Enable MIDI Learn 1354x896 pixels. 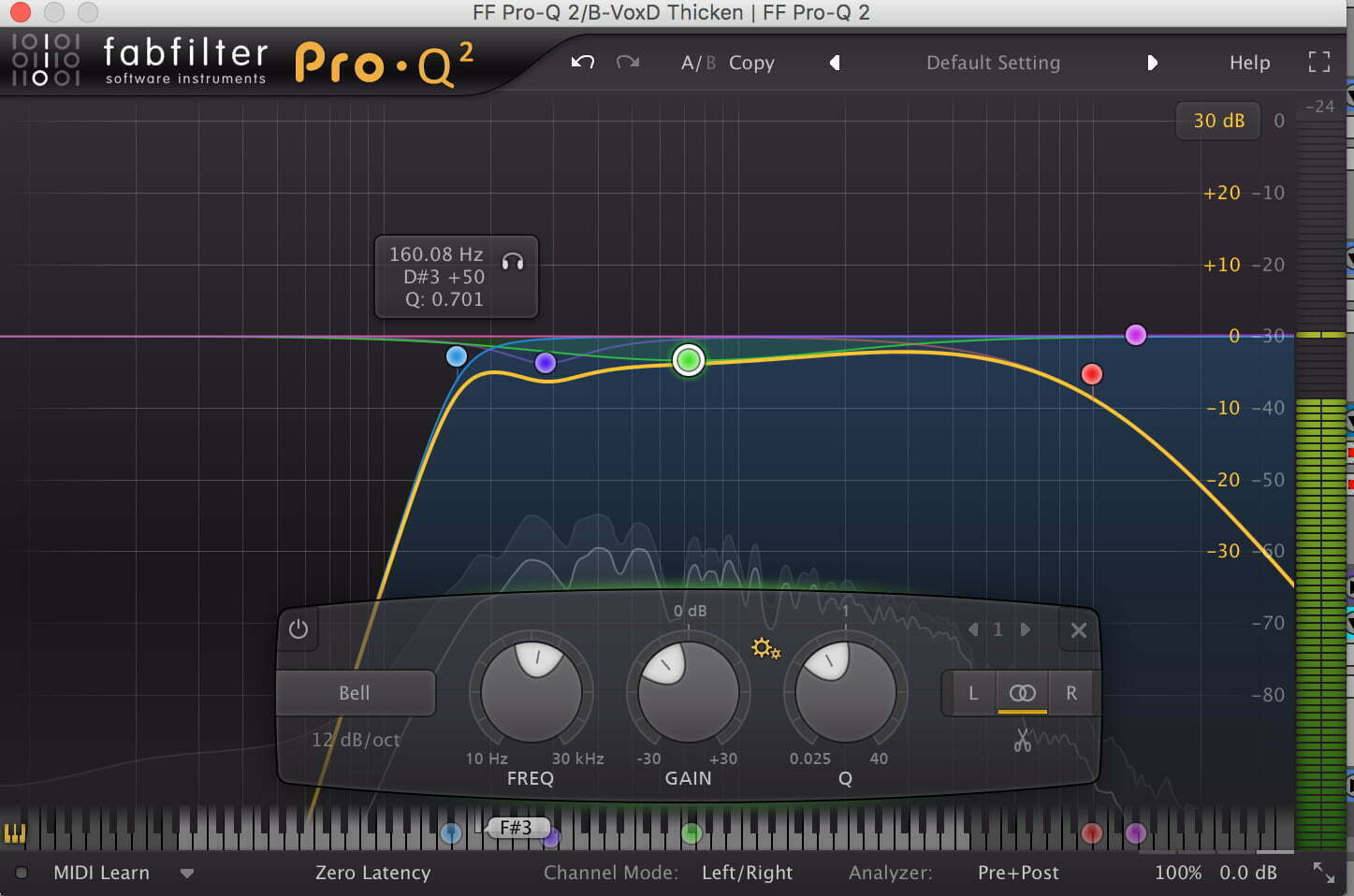pyautogui.click(x=101, y=873)
